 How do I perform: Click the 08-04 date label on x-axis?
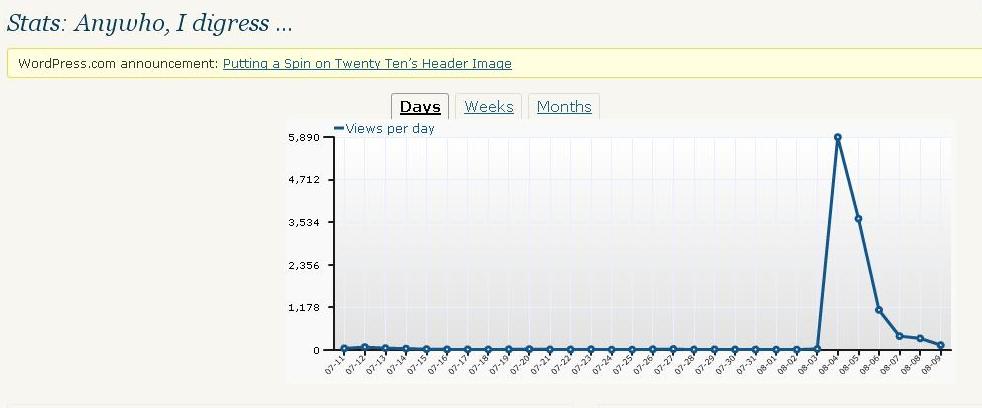[830, 367]
